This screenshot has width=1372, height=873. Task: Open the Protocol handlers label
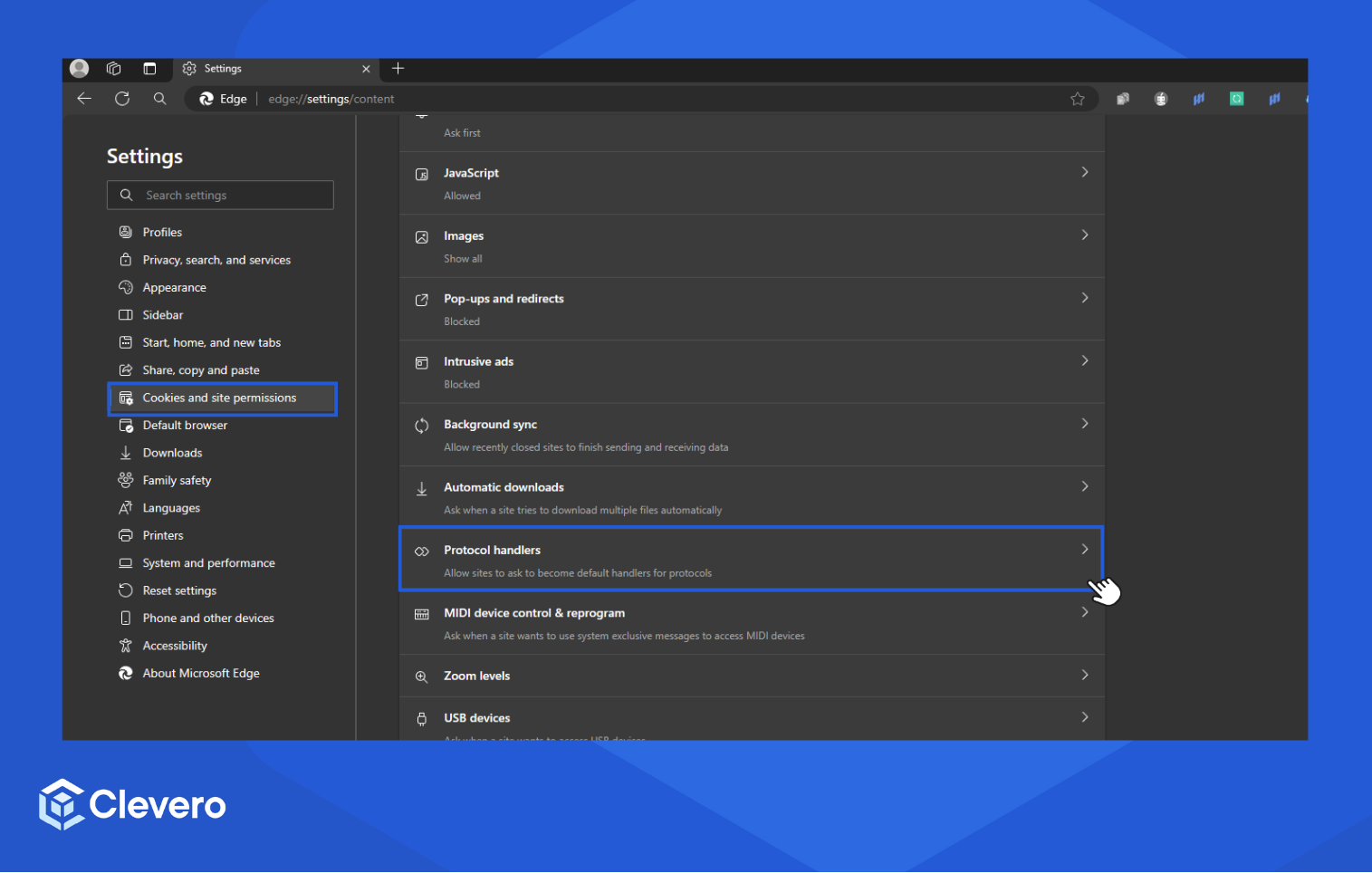point(492,551)
